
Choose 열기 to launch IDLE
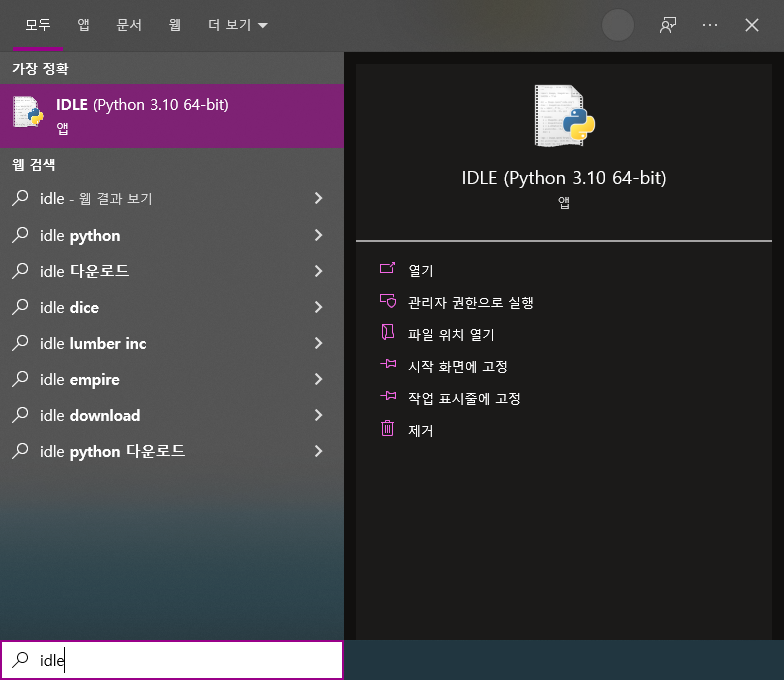pyautogui.click(x=420, y=270)
